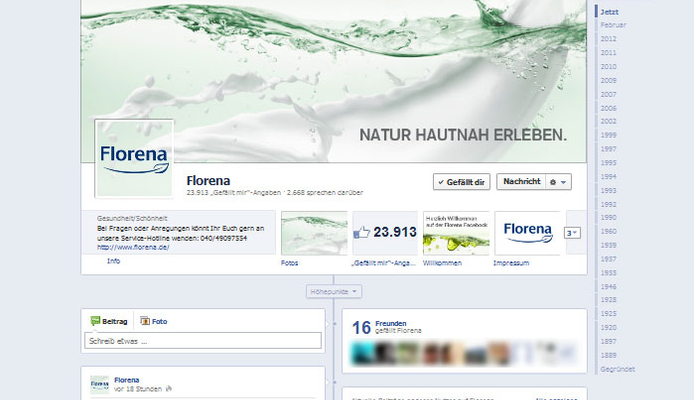Click the NATUR HAUTNAH ERLEBEN cover photo

tap(334, 81)
